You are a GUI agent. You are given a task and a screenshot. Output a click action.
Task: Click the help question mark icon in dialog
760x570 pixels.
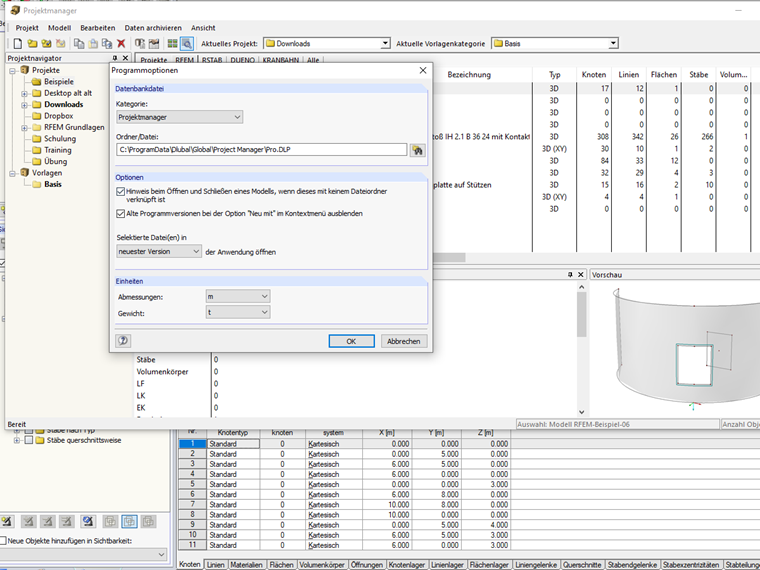pos(123,341)
